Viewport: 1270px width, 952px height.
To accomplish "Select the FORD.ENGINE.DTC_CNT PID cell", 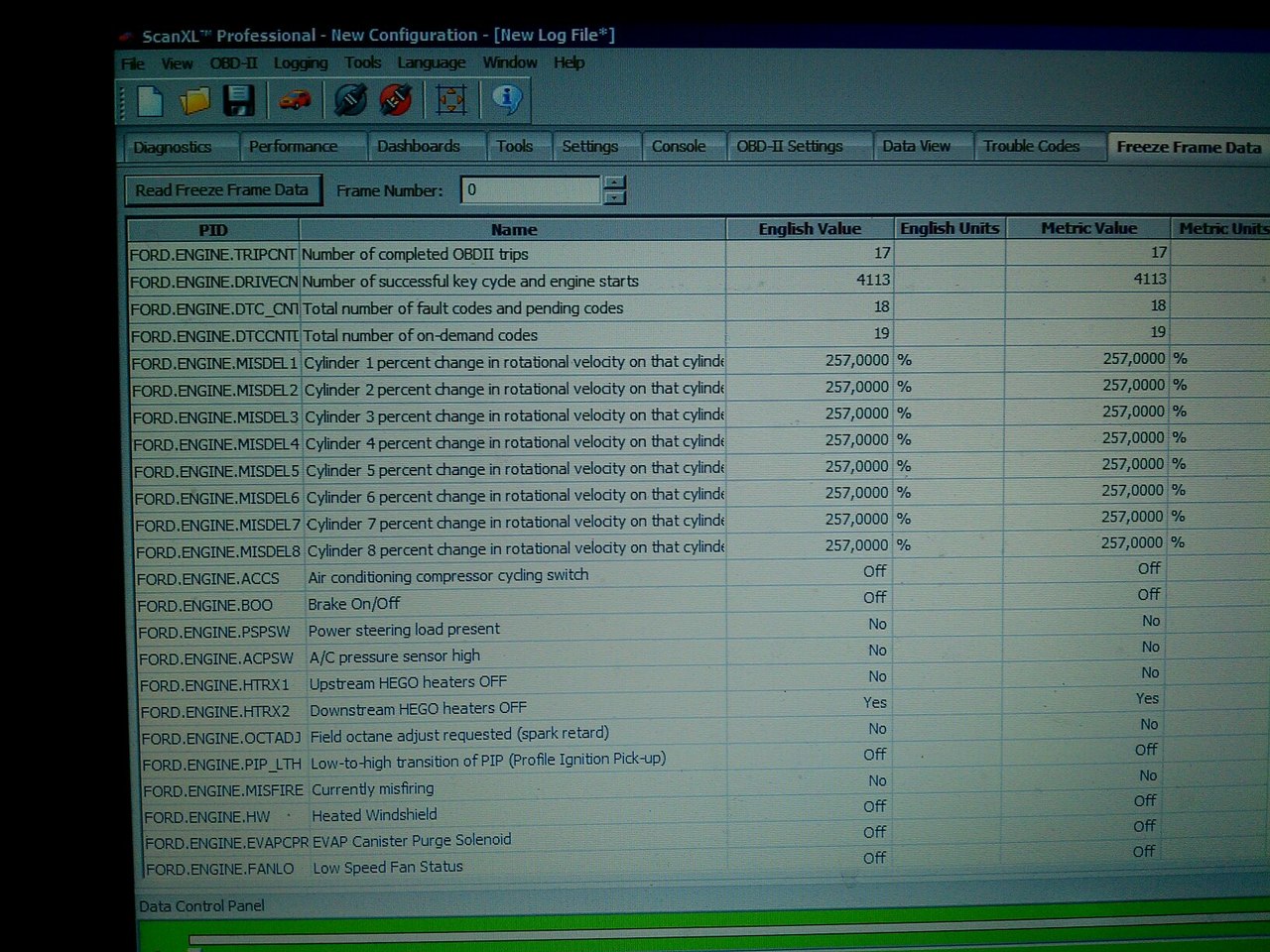I will (214, 309).
